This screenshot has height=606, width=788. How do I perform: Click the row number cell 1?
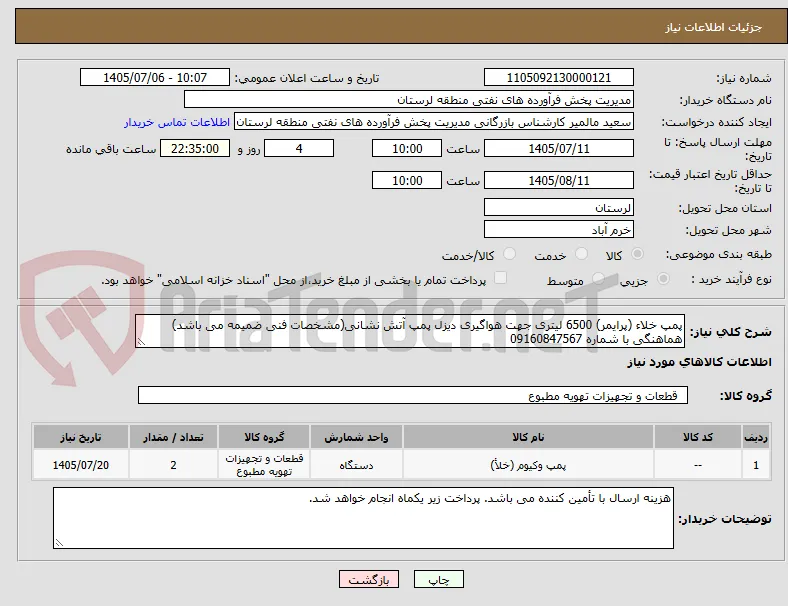coord(756,465)
